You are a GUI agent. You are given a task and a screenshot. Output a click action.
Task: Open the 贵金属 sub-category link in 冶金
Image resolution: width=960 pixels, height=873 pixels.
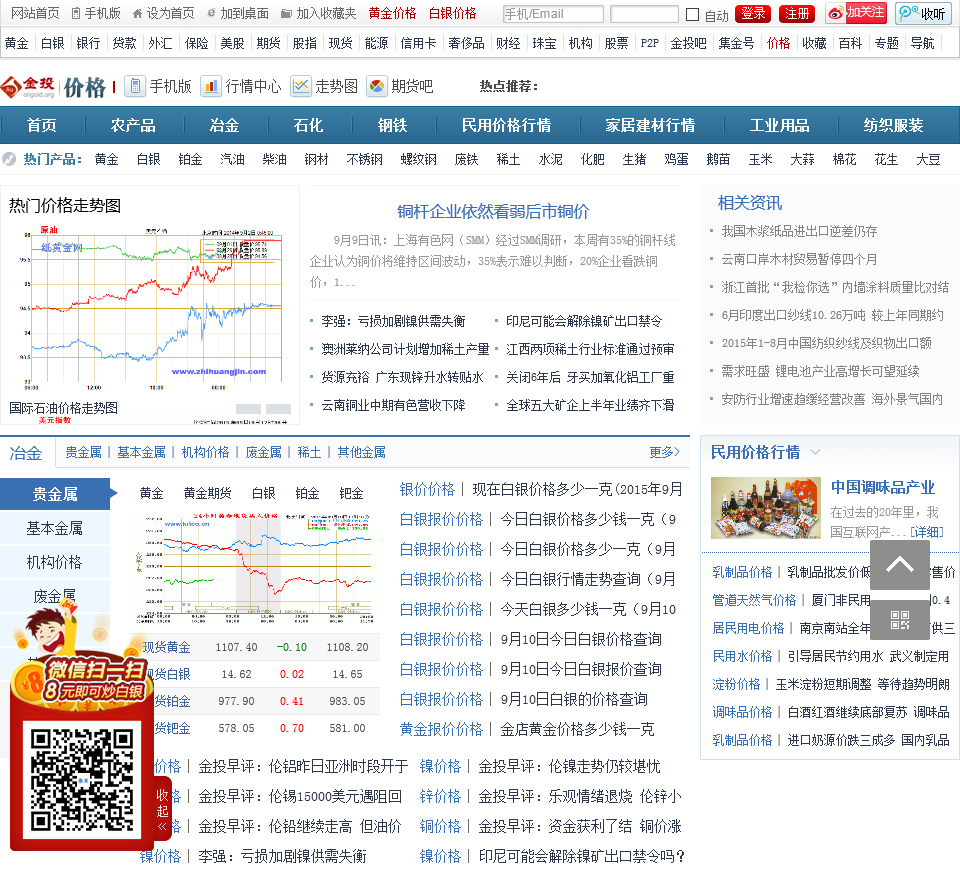click(83, 452)
